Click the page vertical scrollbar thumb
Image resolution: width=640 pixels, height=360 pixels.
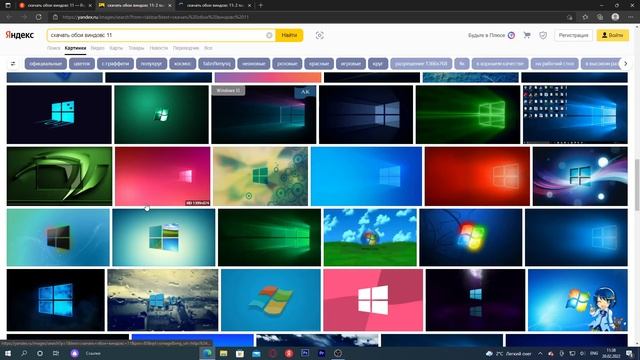[637, 184]
